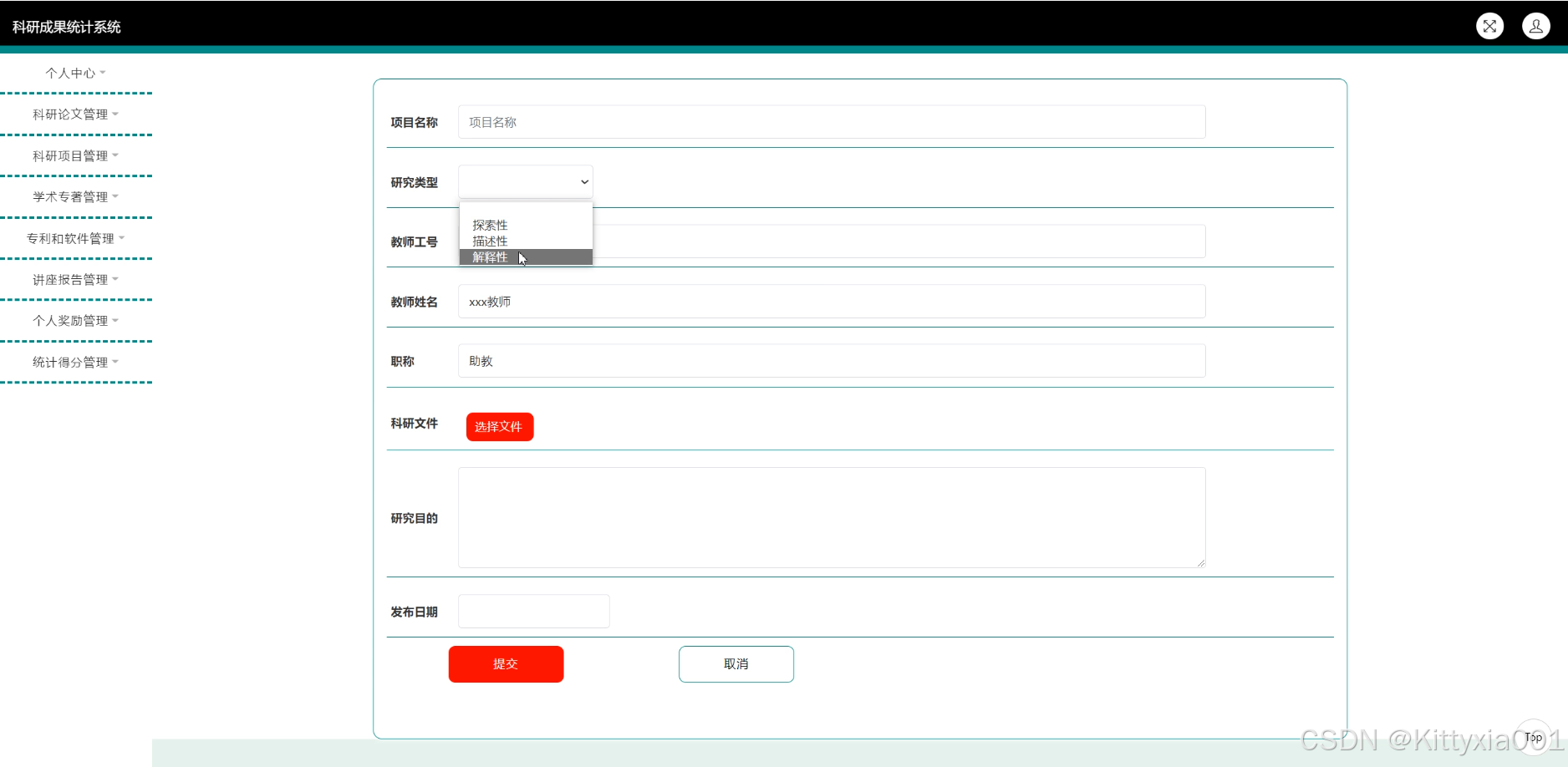Focus the 项目名称 input field
1568x767 pixels.
[x=832, y=122]
